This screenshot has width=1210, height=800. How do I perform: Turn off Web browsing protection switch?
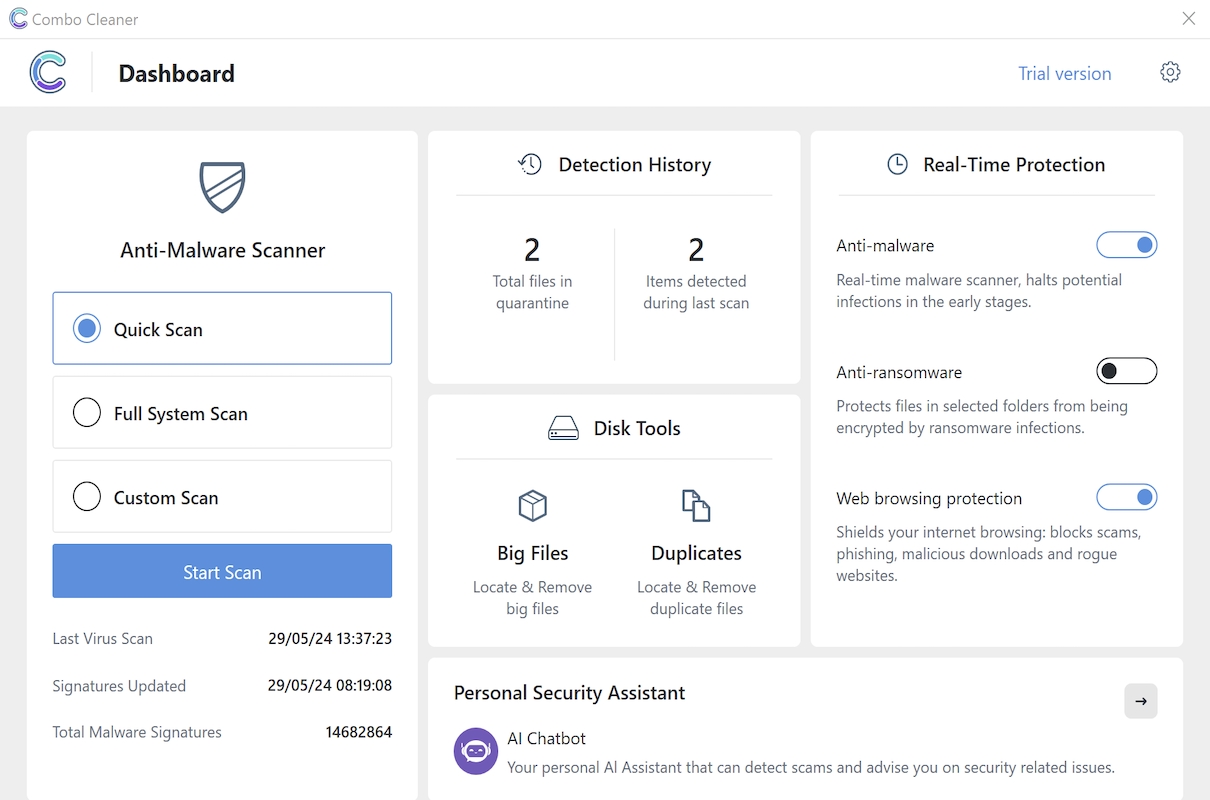[x=1127, y=497]
